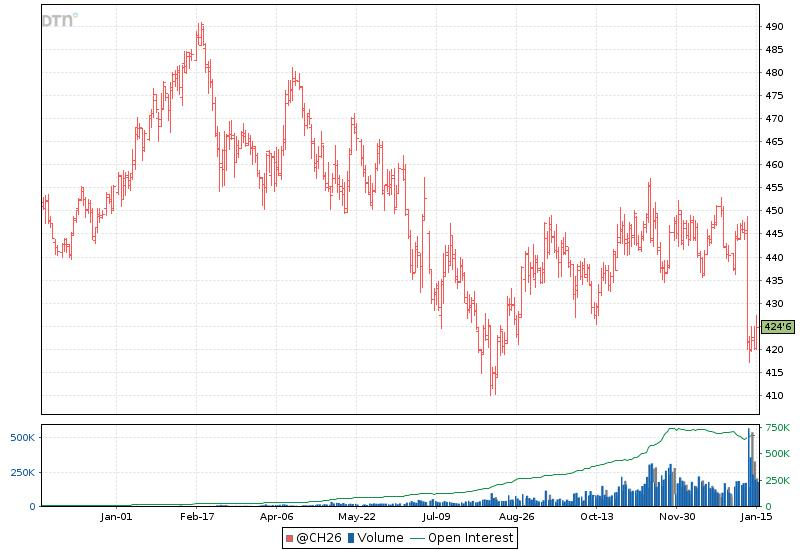
Task: Click the 250K volume axis label
Action: click(22, 472)
